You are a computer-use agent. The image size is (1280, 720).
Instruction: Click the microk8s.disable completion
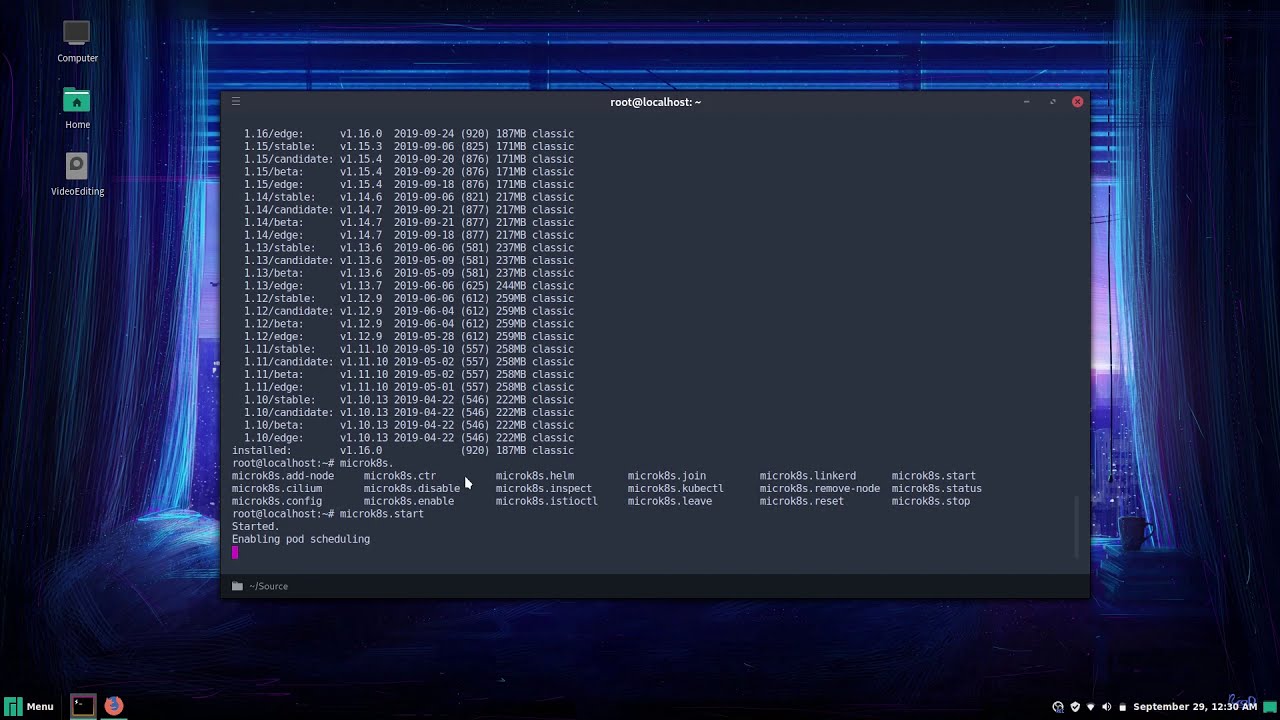(412, 489)
